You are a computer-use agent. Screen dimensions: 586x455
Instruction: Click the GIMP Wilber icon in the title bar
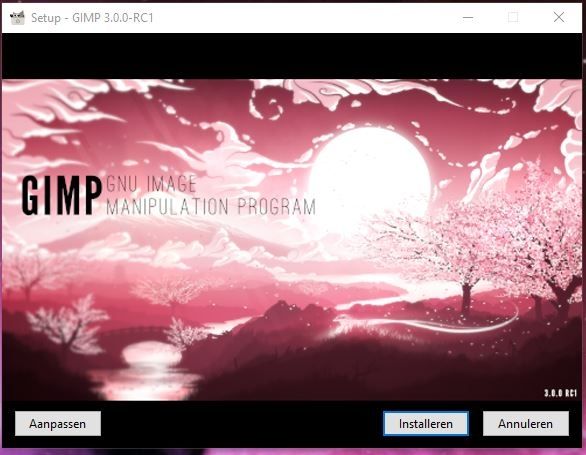[x=17, y=18]
